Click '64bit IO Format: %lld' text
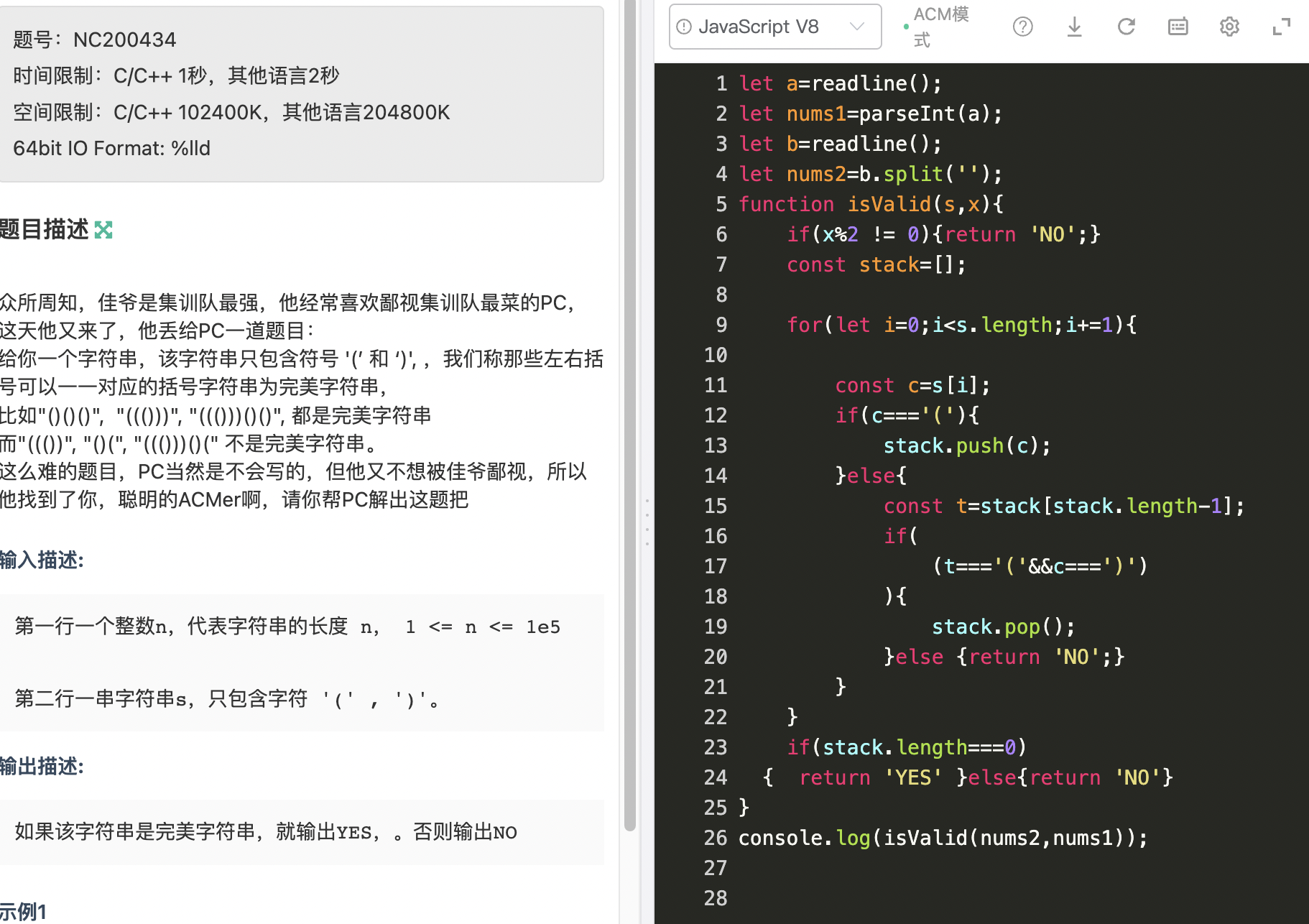Image resolution: width=1309 pixels, height=924 pixels. point(111,148)
